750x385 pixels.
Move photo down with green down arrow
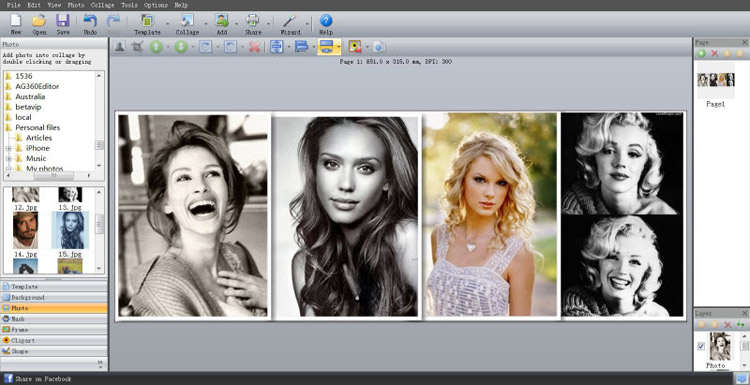point(181,46)
